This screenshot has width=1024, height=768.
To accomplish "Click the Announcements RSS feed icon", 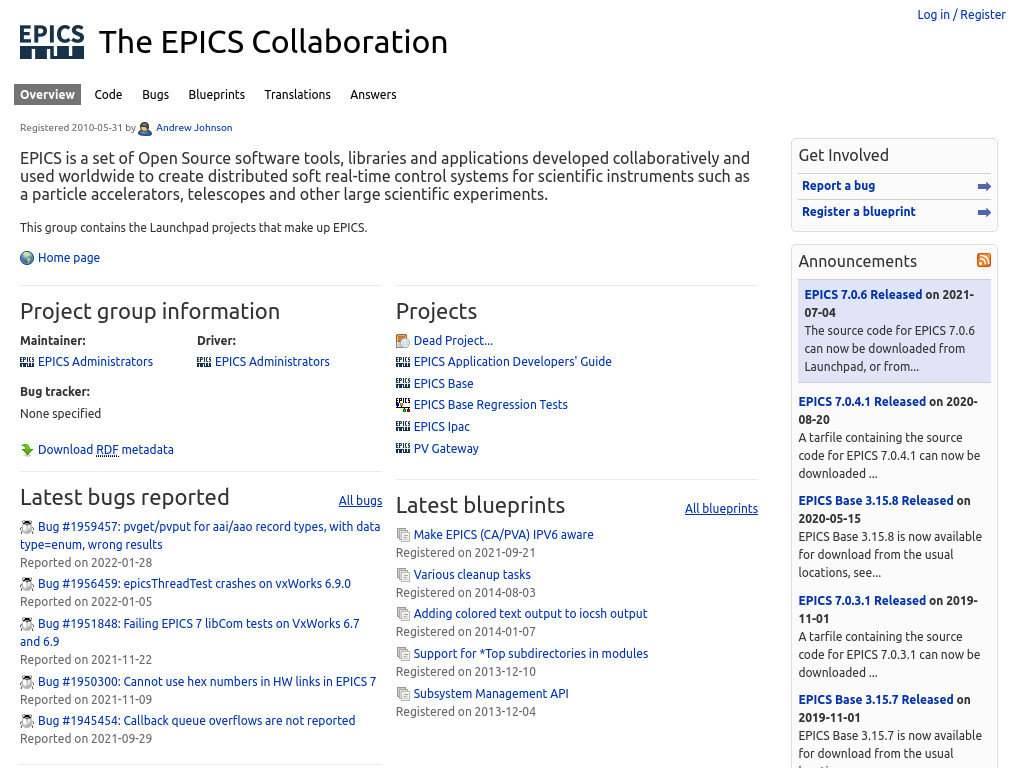I will pos(984,260).
